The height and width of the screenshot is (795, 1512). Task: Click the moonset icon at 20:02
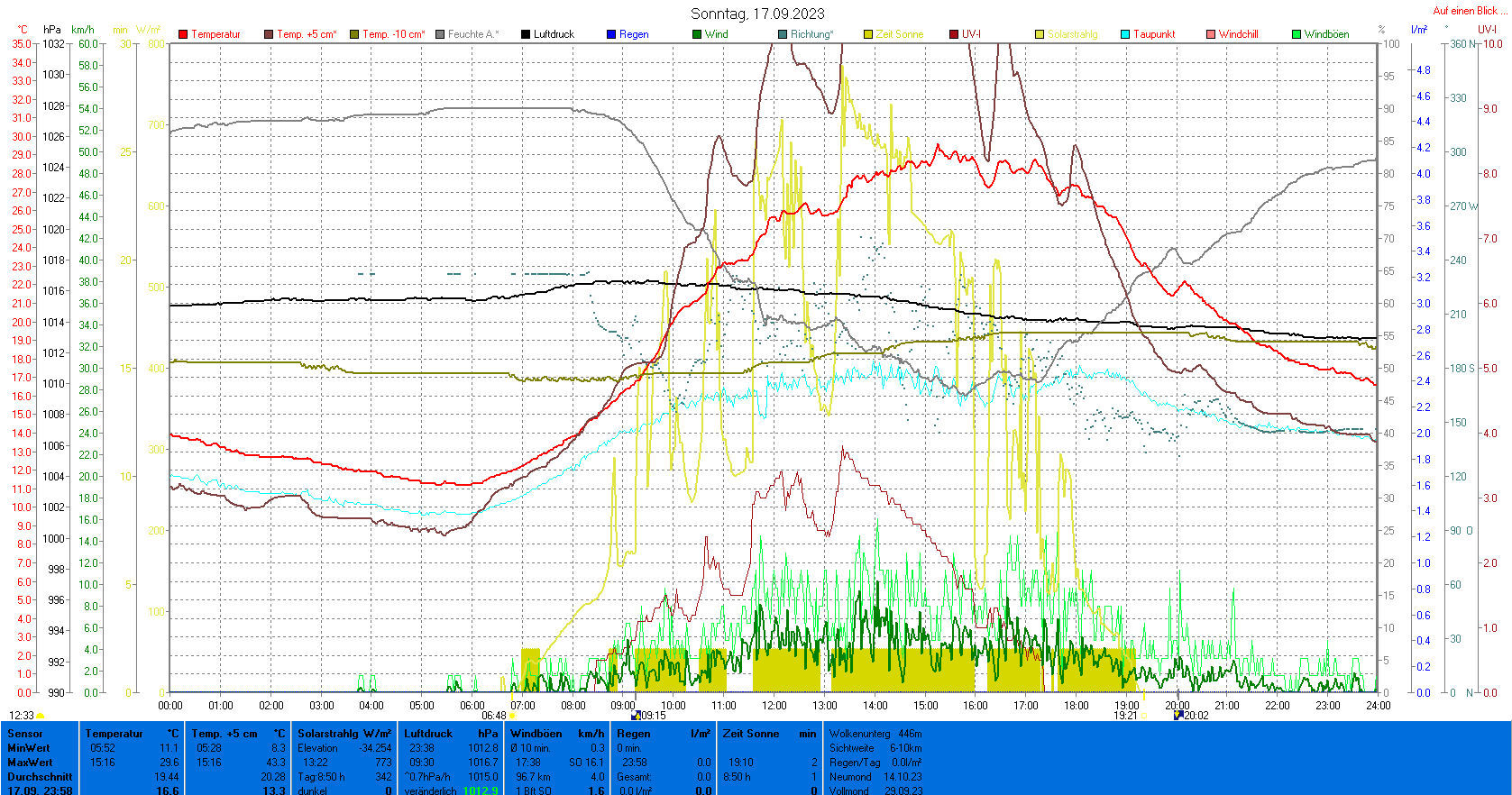(1178, 716)
